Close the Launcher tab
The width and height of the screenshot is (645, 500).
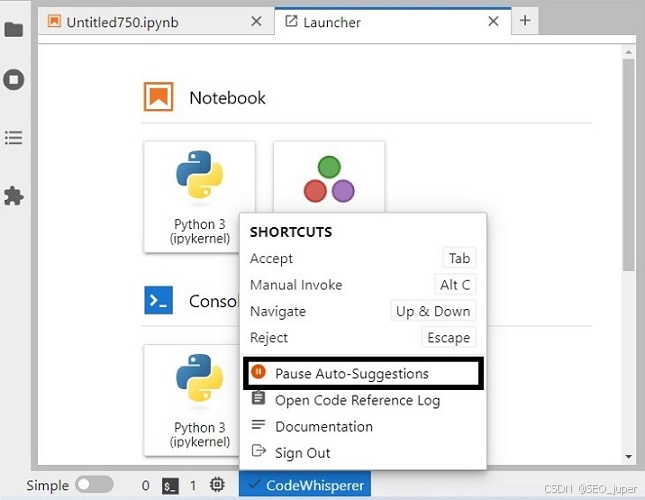pyautogui.click(x=493, y=21)
